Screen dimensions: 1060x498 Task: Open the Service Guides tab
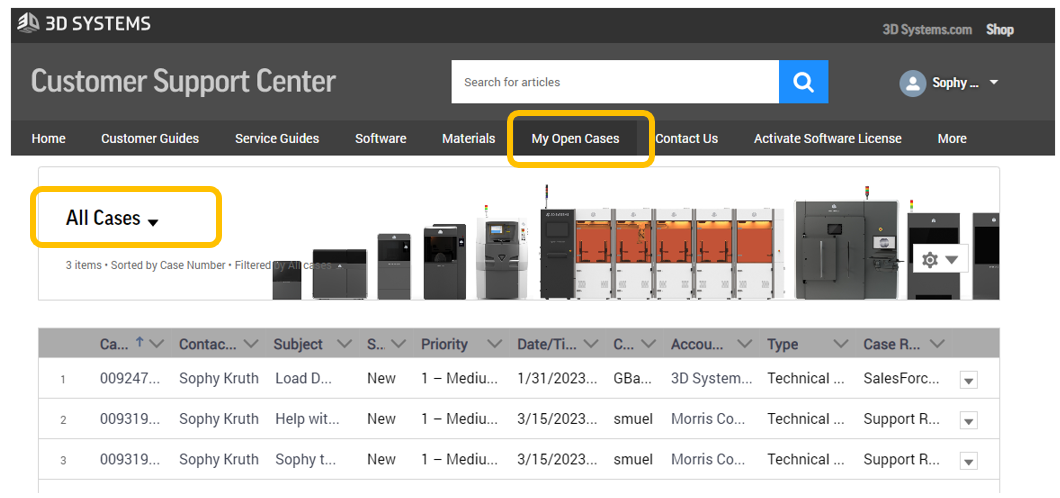click(277, 139)
